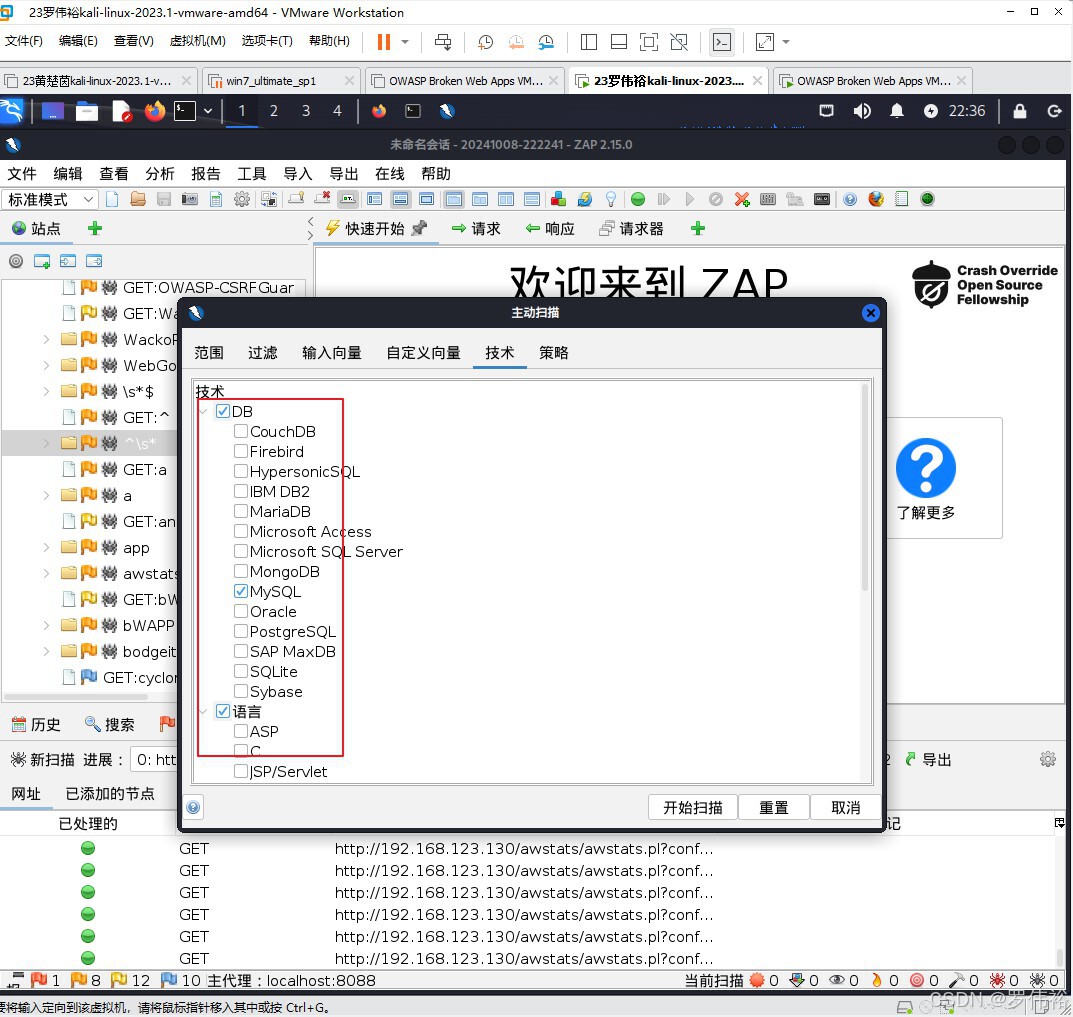Screen dimensions: 1073x1017
Task: Check the Firebird checkbox
Action: (x=241, y=451)
